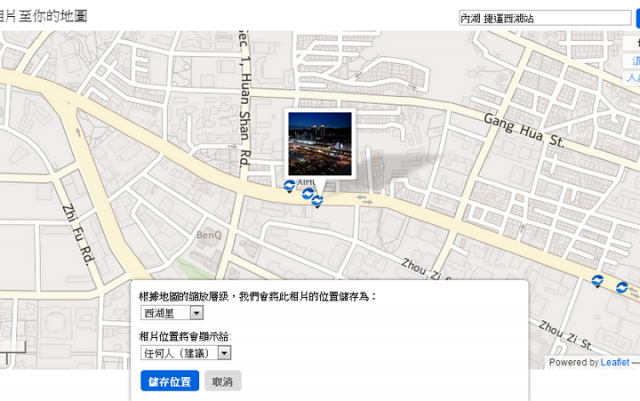Click the 取消 cancel button

point(222,381)
